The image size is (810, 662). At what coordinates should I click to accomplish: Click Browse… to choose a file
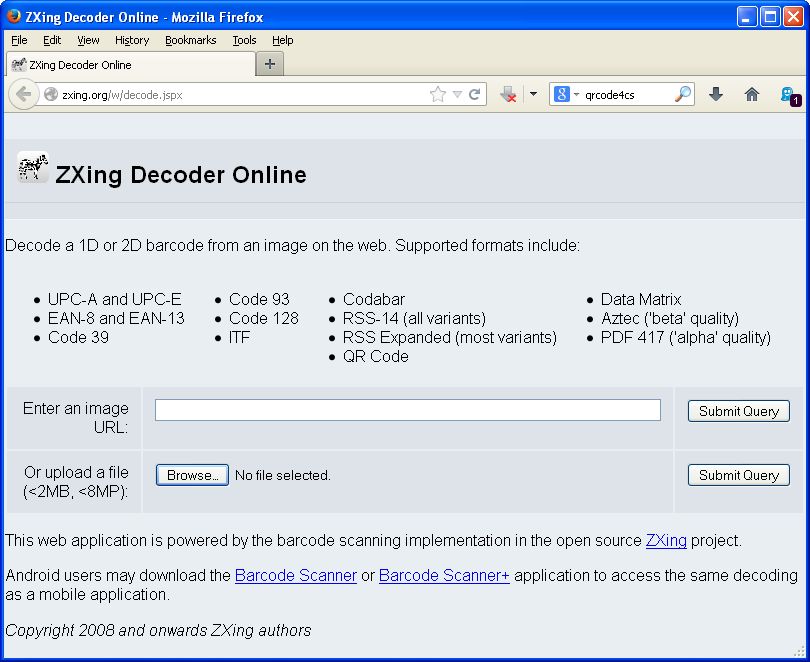click(x=192, y=475)
